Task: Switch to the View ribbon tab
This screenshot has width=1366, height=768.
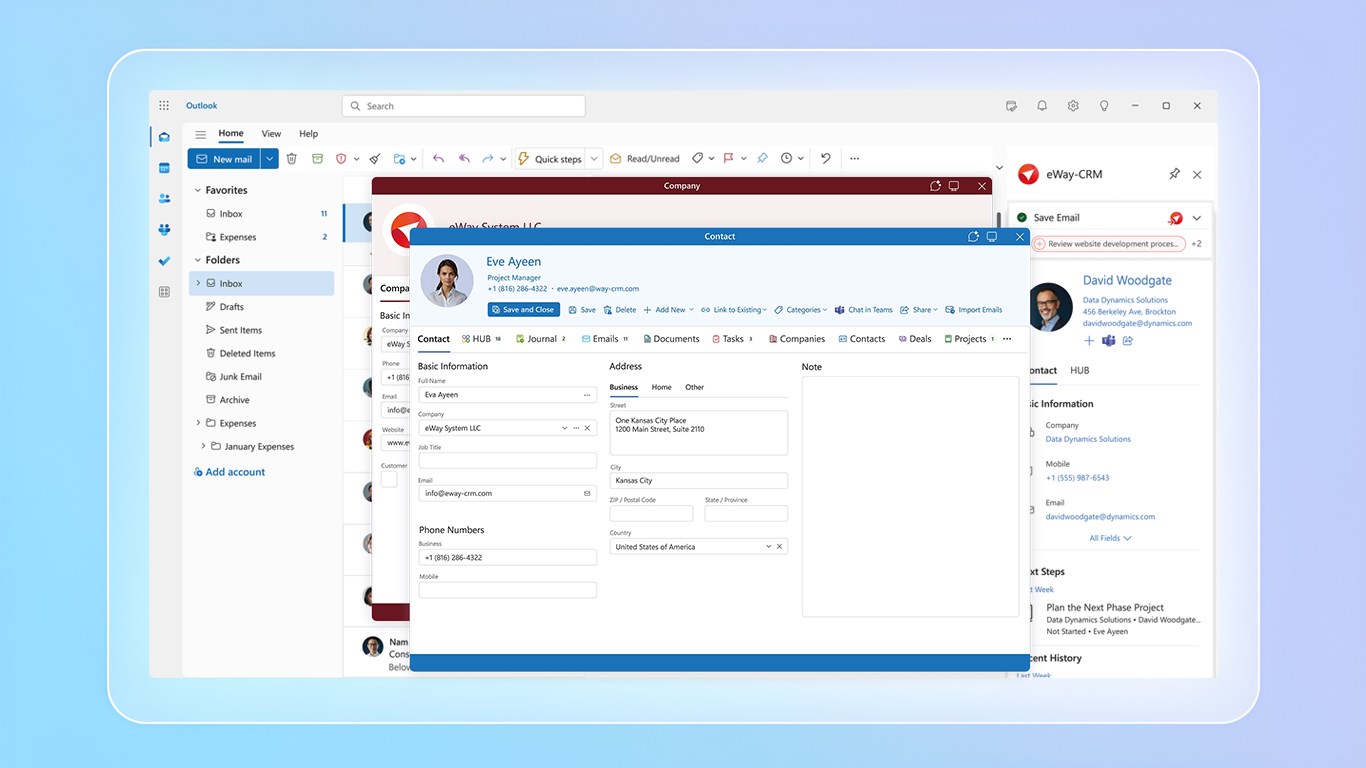Action: 271,133
